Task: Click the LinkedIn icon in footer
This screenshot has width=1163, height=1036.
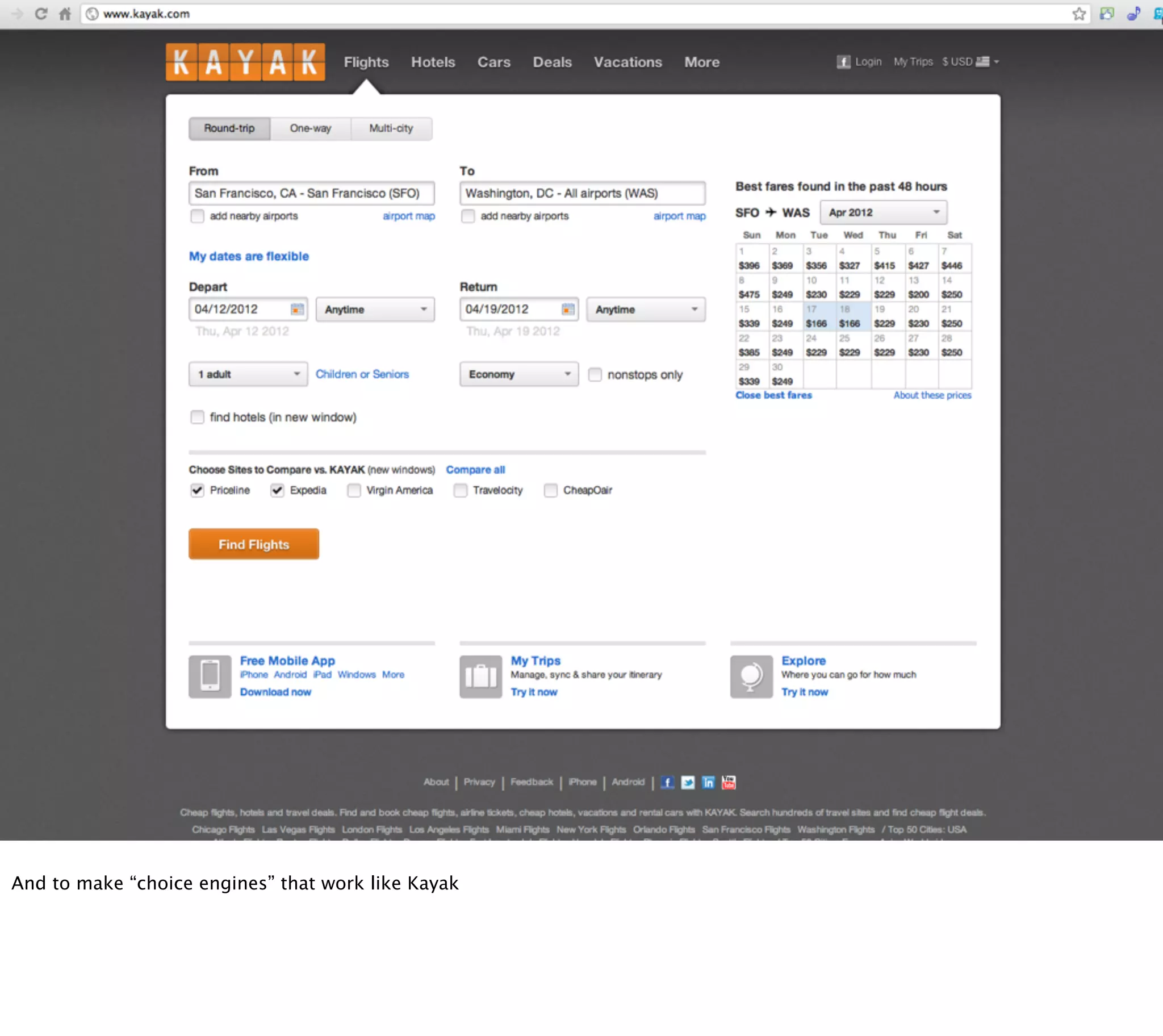Action: tap(708, 783)
